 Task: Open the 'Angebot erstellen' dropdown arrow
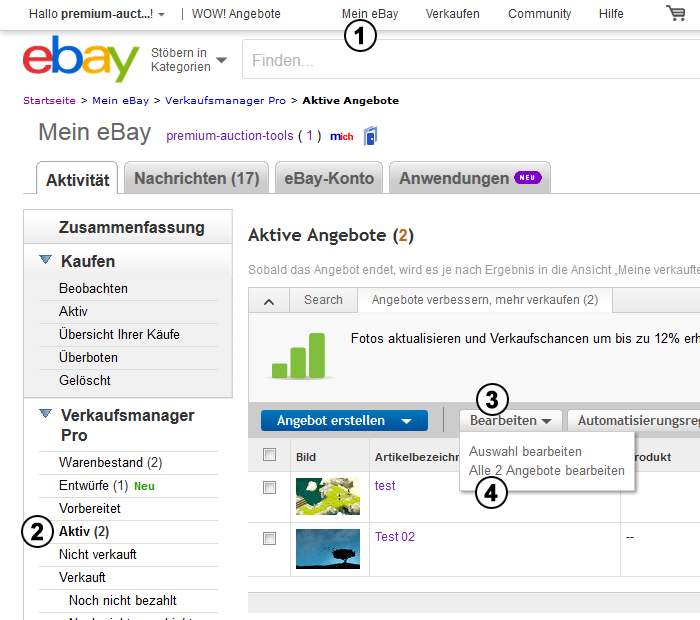406,421
